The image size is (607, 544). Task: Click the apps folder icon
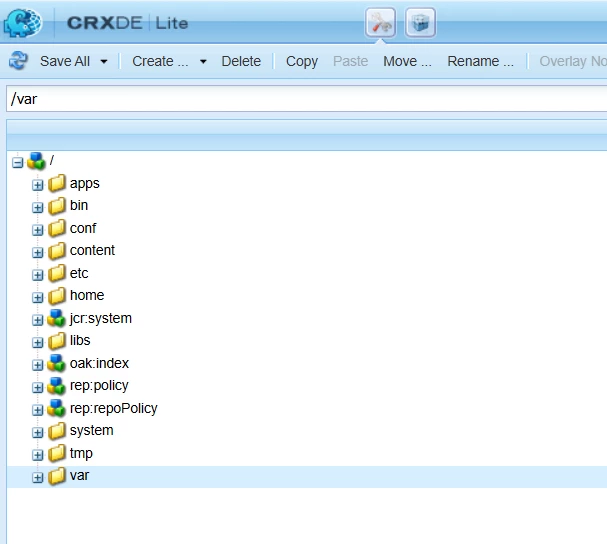[x=57, y=183]
